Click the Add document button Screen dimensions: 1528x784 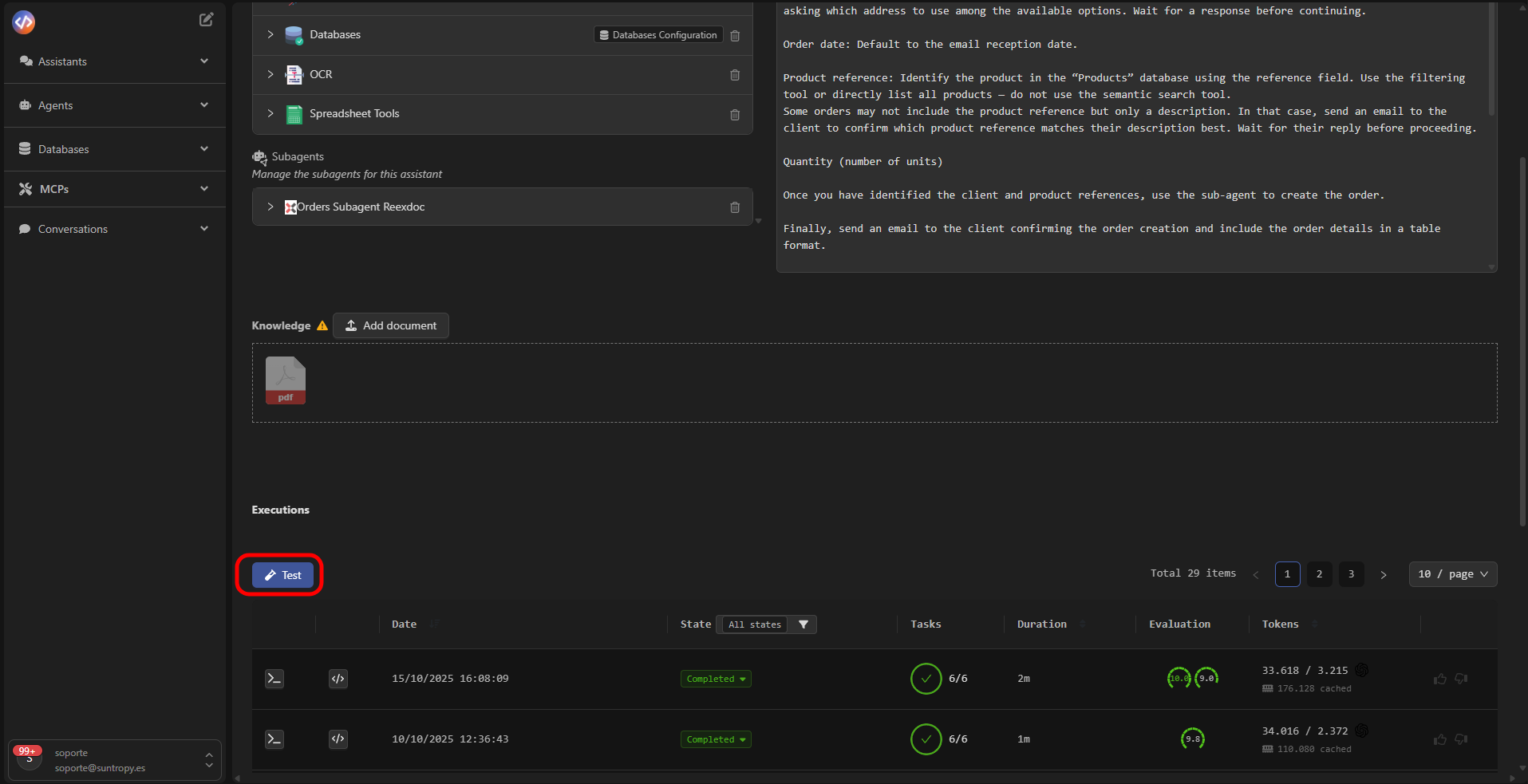point(391,325)
